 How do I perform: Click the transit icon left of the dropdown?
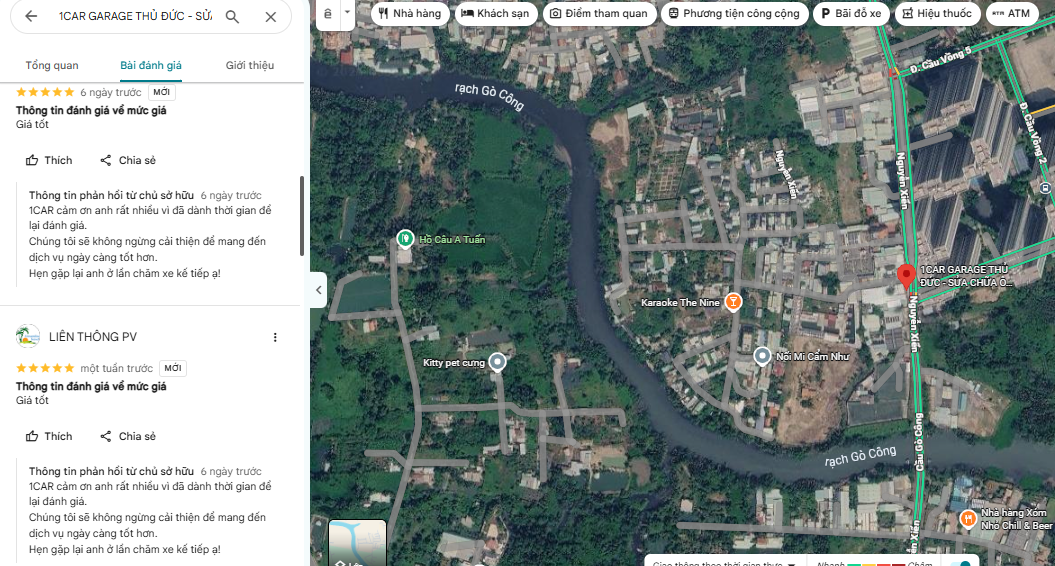point(328,13)
